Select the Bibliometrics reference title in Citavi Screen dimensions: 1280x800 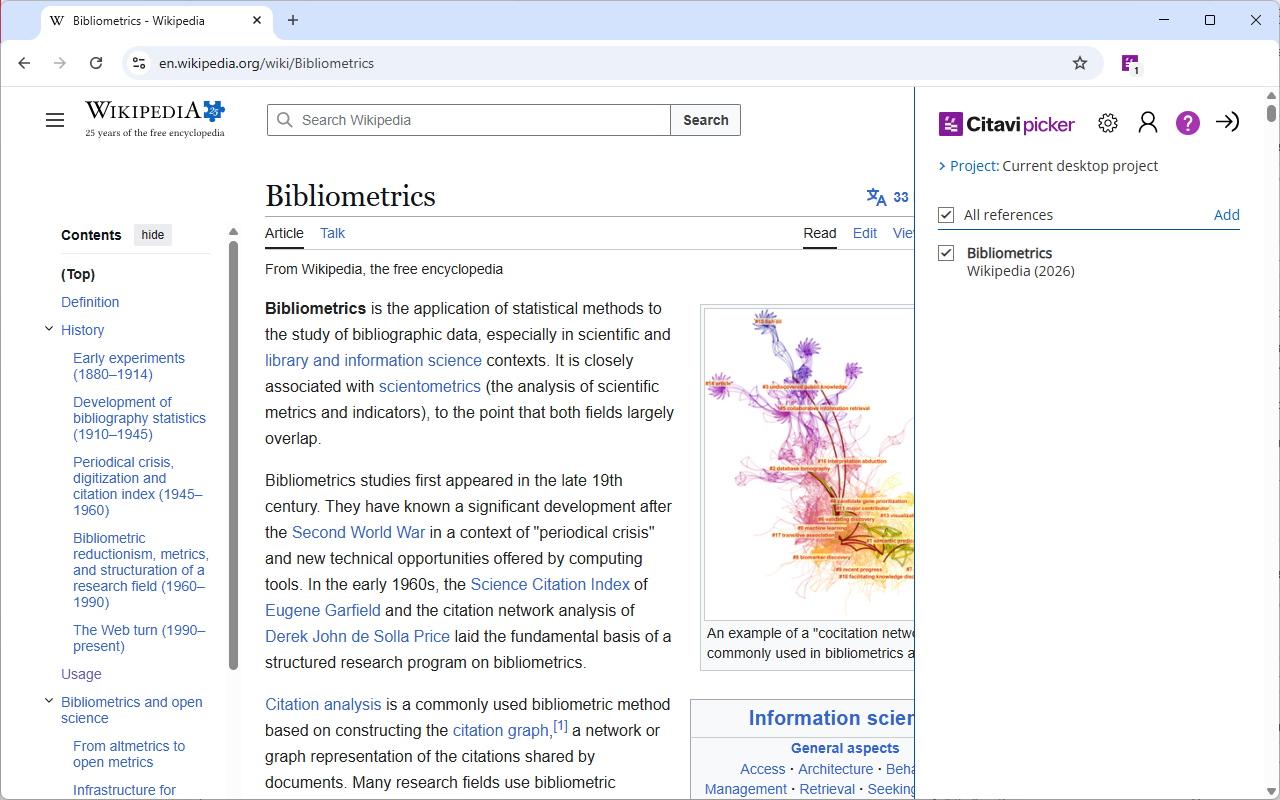click(1010, 253)
